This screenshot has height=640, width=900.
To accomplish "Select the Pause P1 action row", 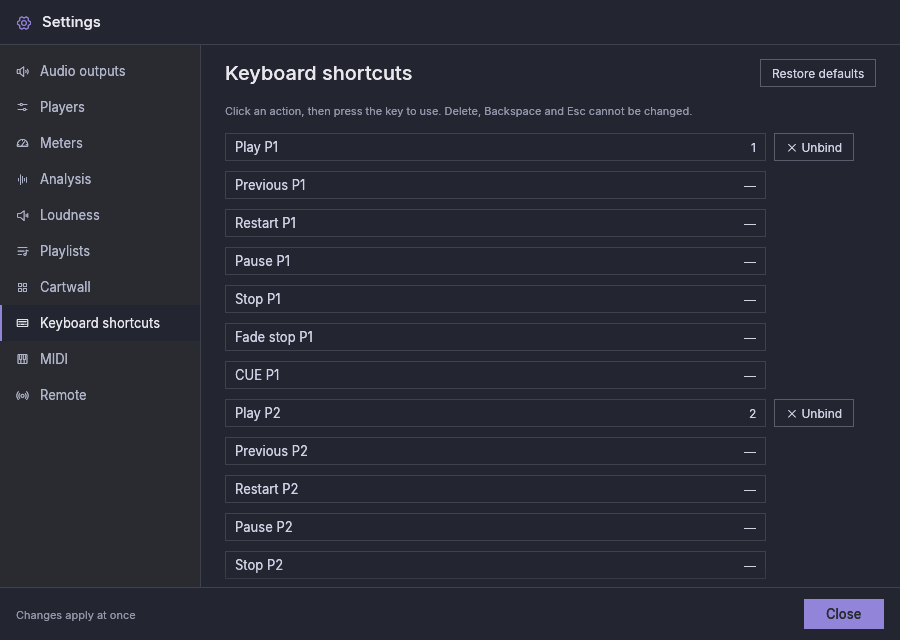I will coord(495,261).
